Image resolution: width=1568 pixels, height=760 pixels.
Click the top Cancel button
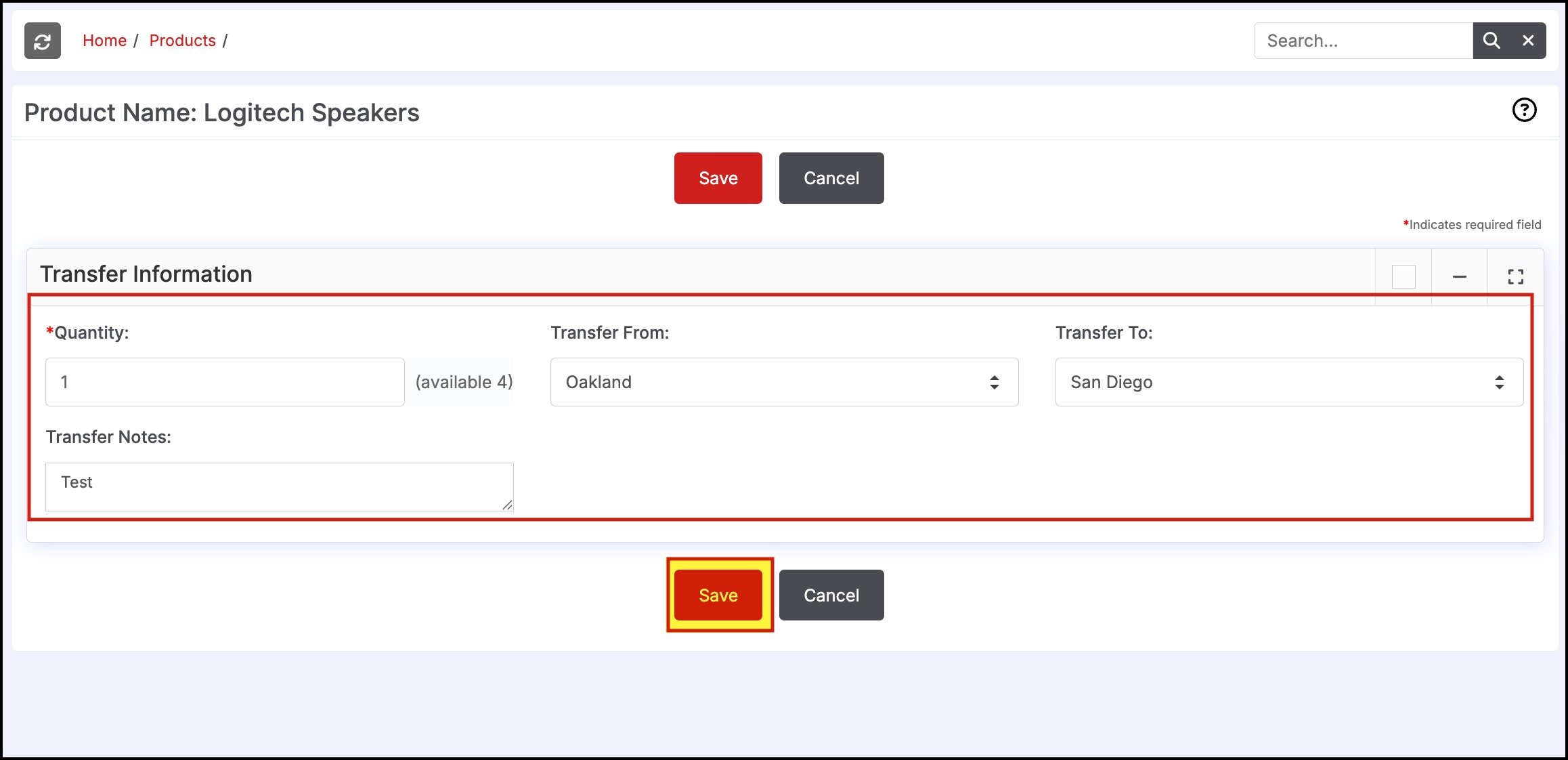pyautogui.click(x=831, y=178)
